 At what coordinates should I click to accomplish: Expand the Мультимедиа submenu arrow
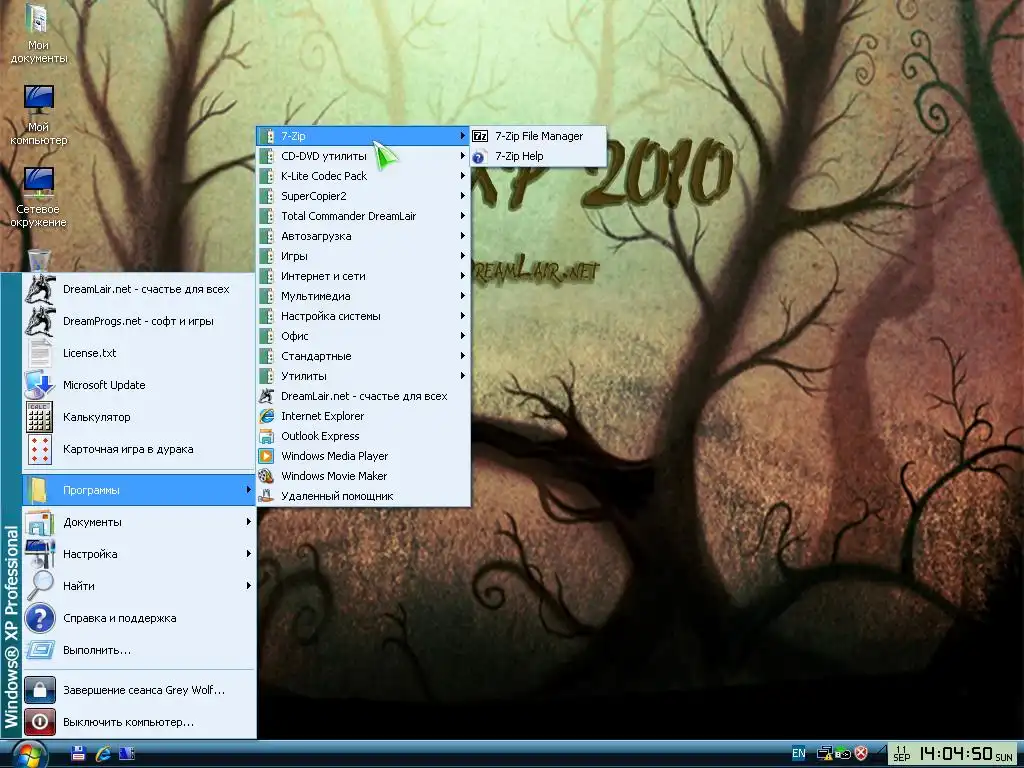click(x=462, y=296)
